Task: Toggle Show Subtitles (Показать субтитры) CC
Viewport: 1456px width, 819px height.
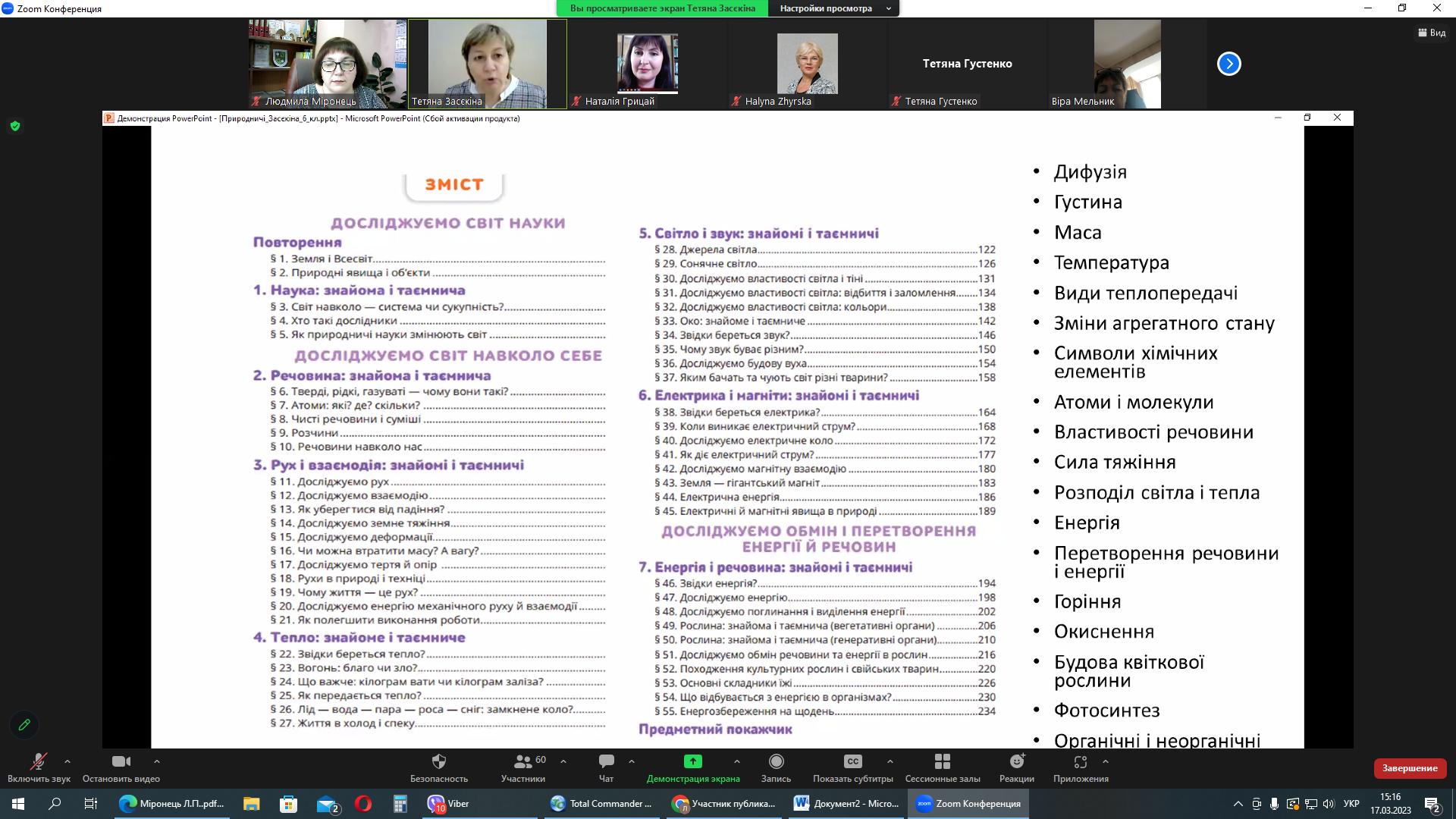Action: [x=852, y=761]
